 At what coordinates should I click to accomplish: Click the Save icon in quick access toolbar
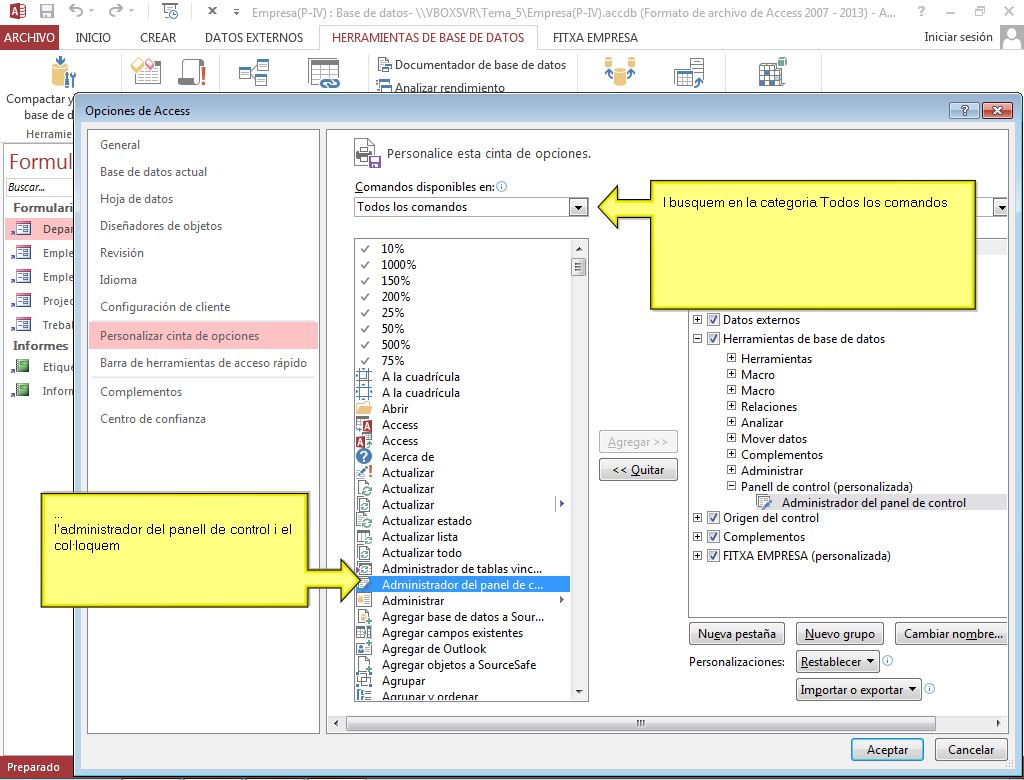pos(46,11)
